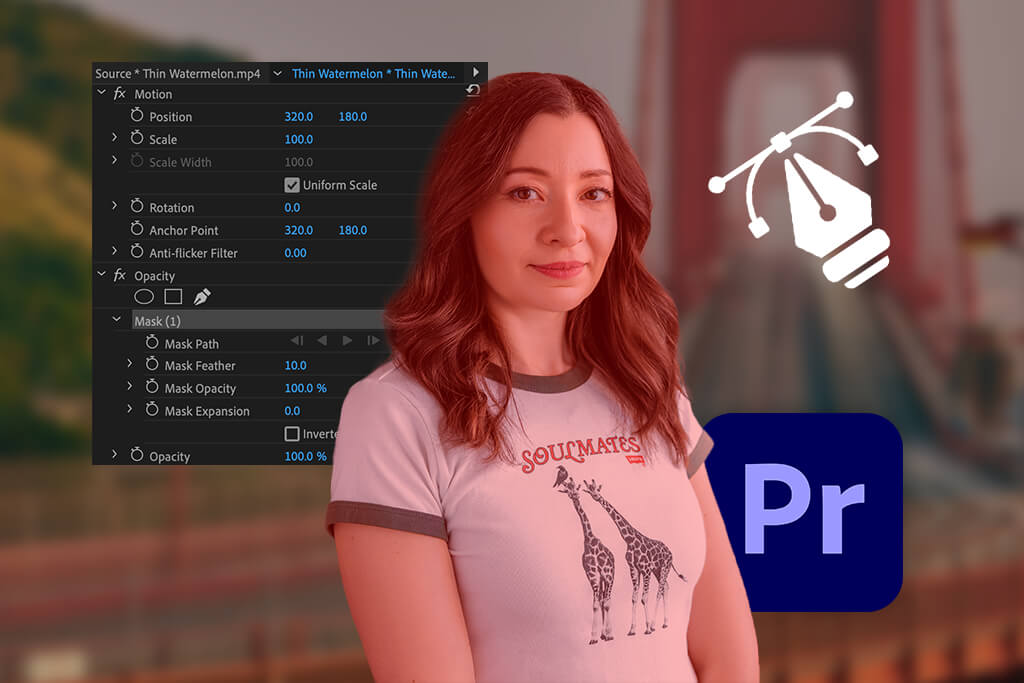The height and width of the screenshot is (683, 1024).
Task: Toggle stopwatch animation for Anchor Point
Action: click(136, 229)
